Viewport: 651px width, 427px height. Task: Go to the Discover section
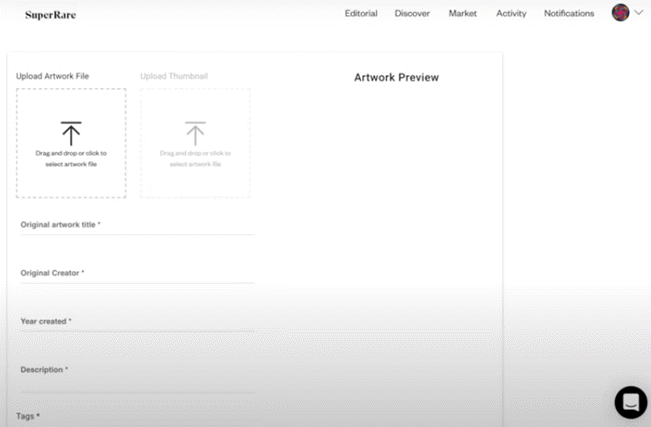[412, 14]
